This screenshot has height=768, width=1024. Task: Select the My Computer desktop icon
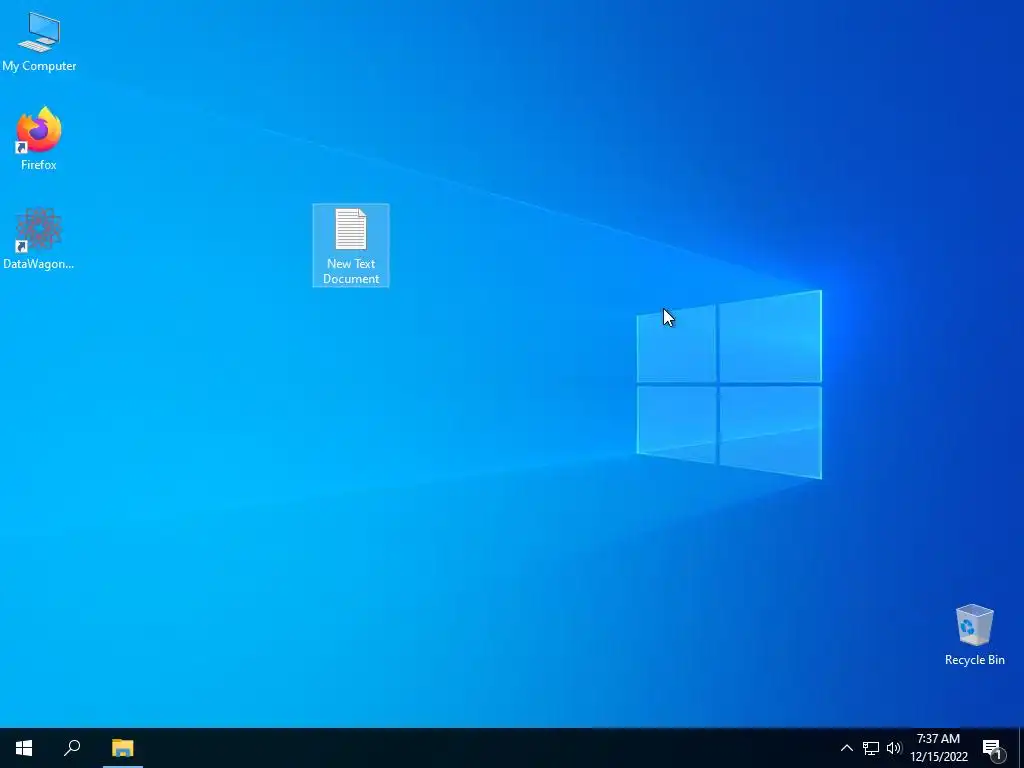39,42
